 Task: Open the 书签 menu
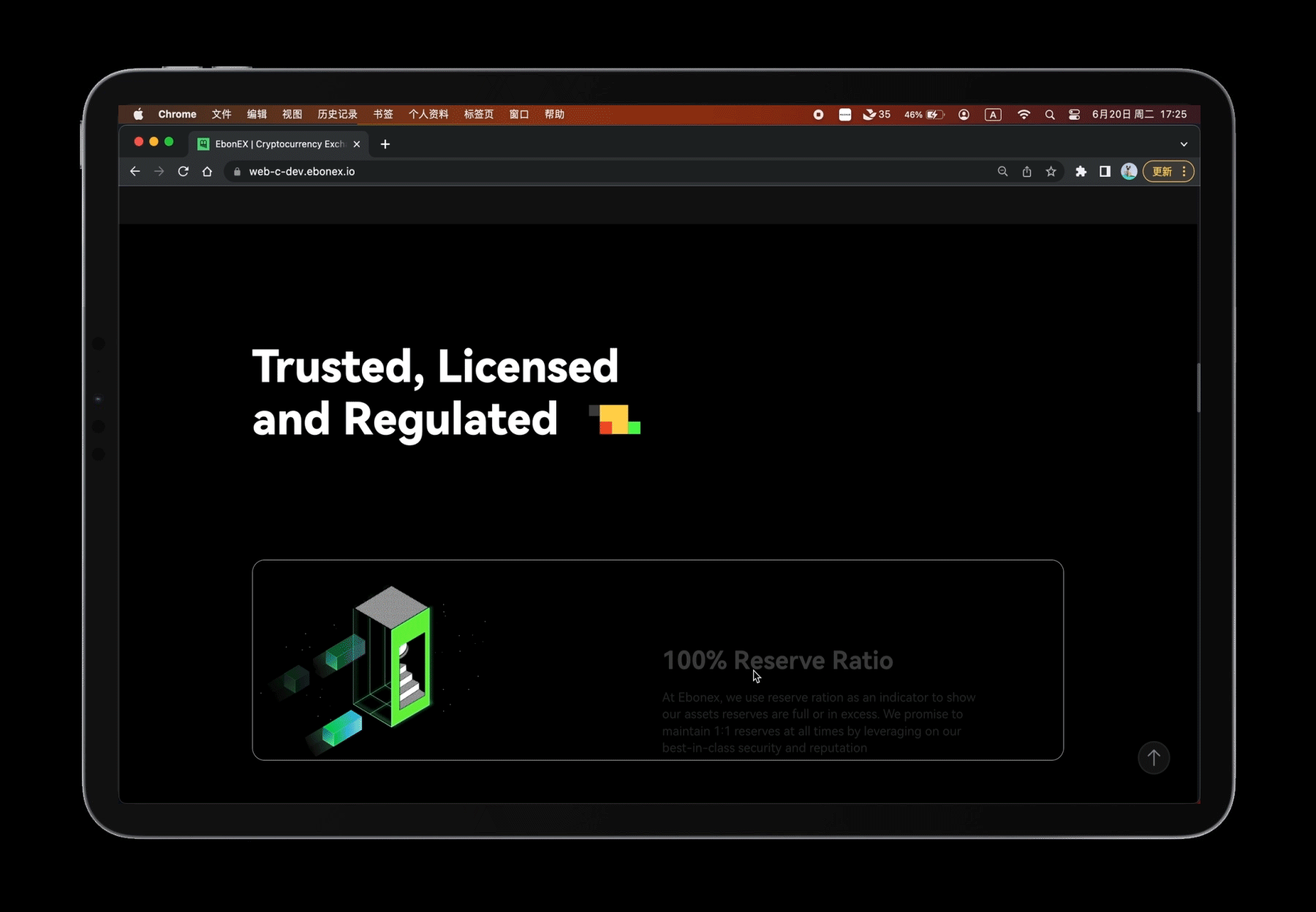pyautogui.click(x=383, y=114)
